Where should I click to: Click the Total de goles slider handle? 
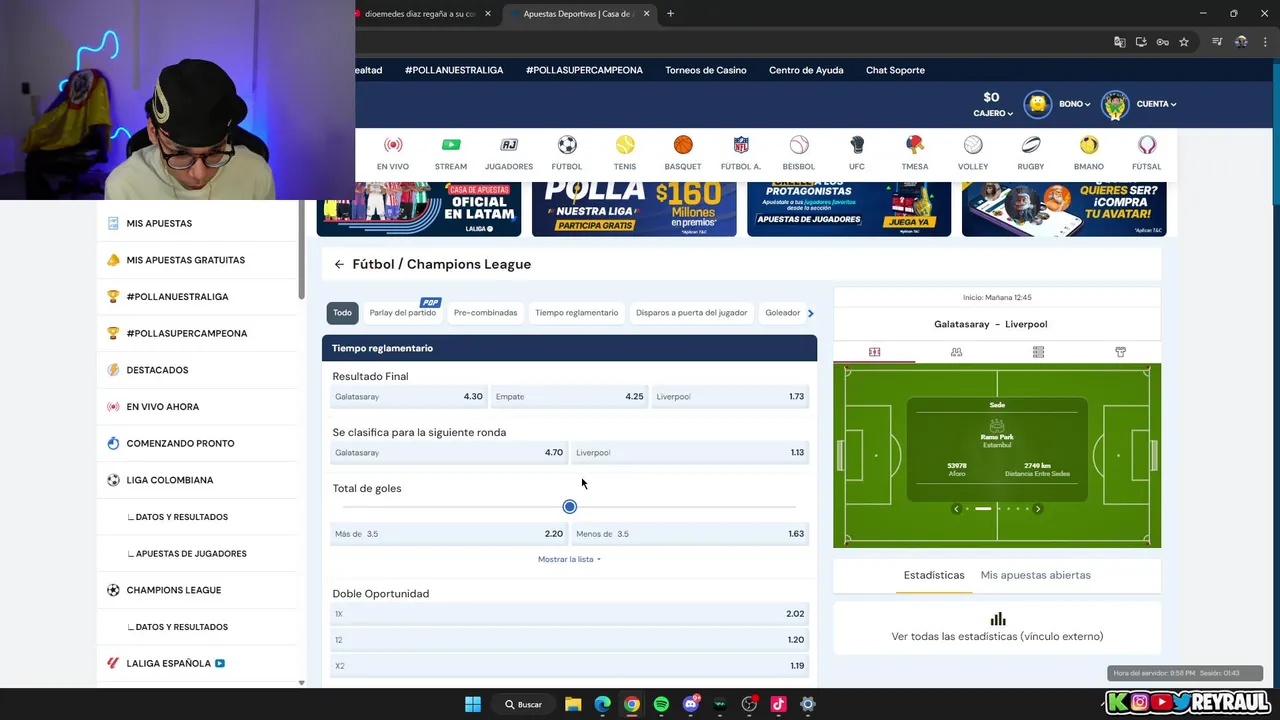(570, 507)
